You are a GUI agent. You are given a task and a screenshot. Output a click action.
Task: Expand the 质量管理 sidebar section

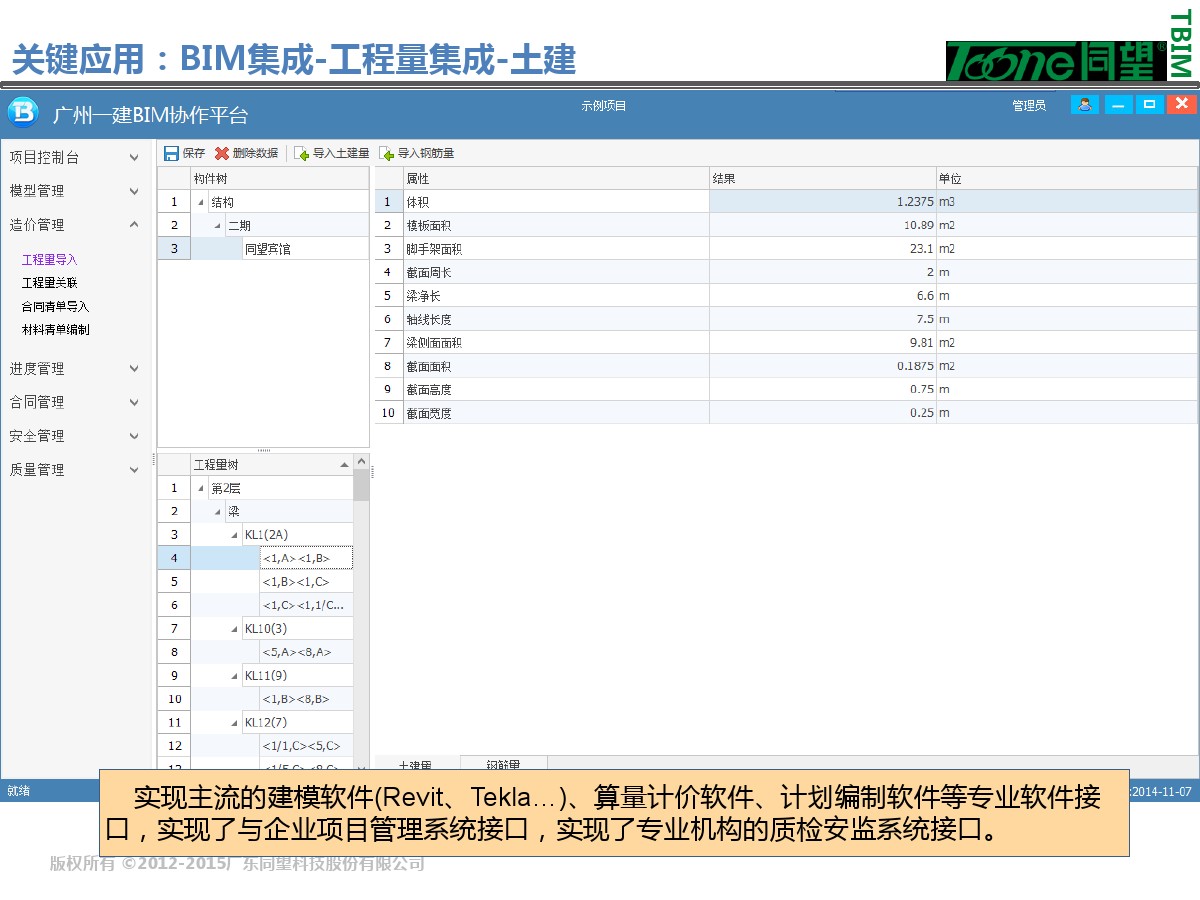coord(134,470)
